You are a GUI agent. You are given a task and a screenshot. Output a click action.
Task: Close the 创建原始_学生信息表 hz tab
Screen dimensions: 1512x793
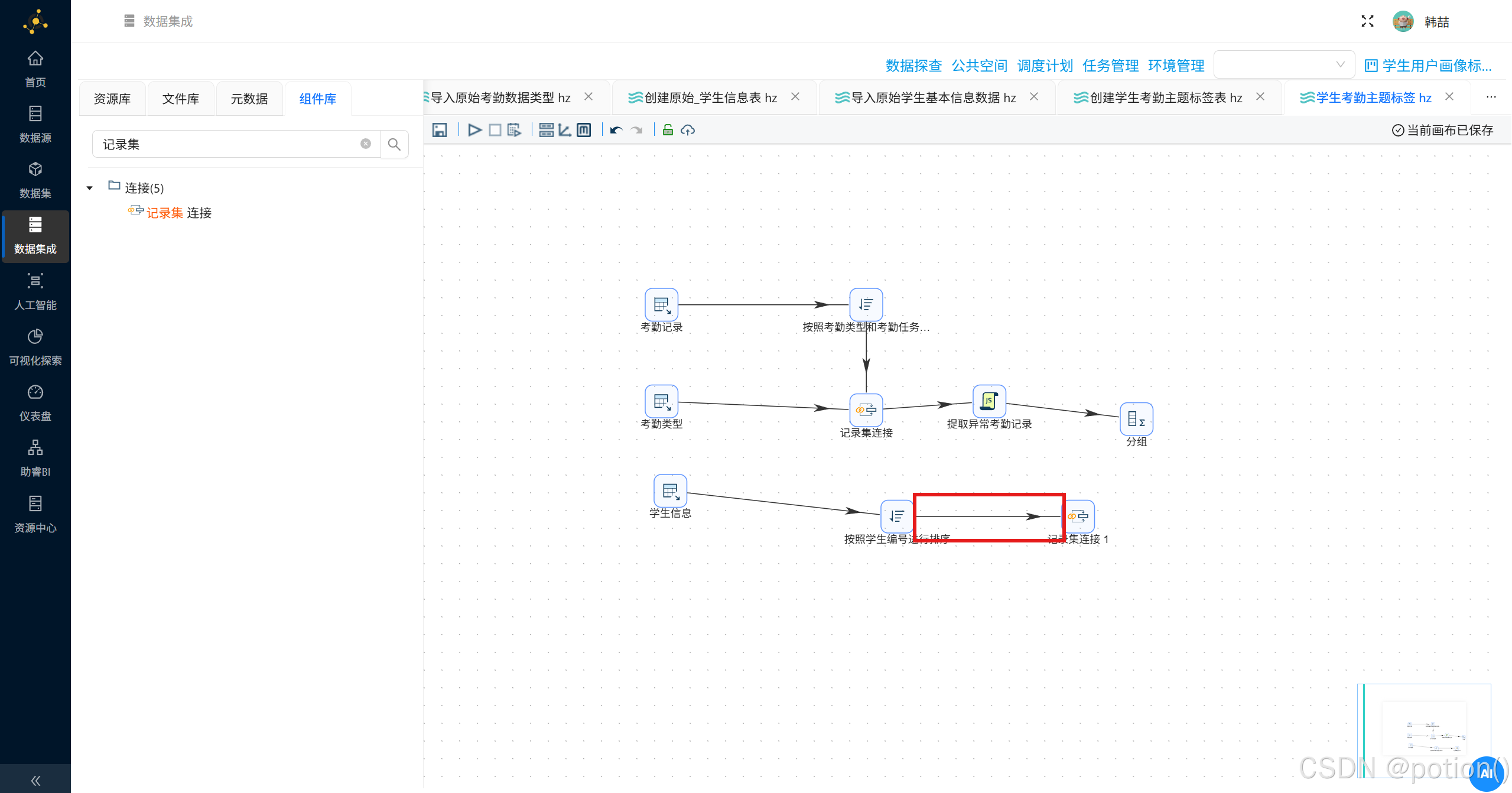click(795, 96)
